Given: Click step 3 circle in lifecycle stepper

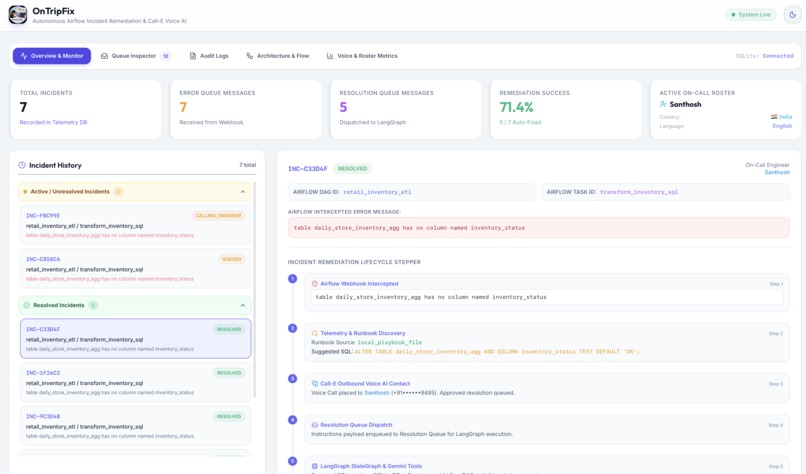Looking at the screenshot, I should tap(292, 378).
